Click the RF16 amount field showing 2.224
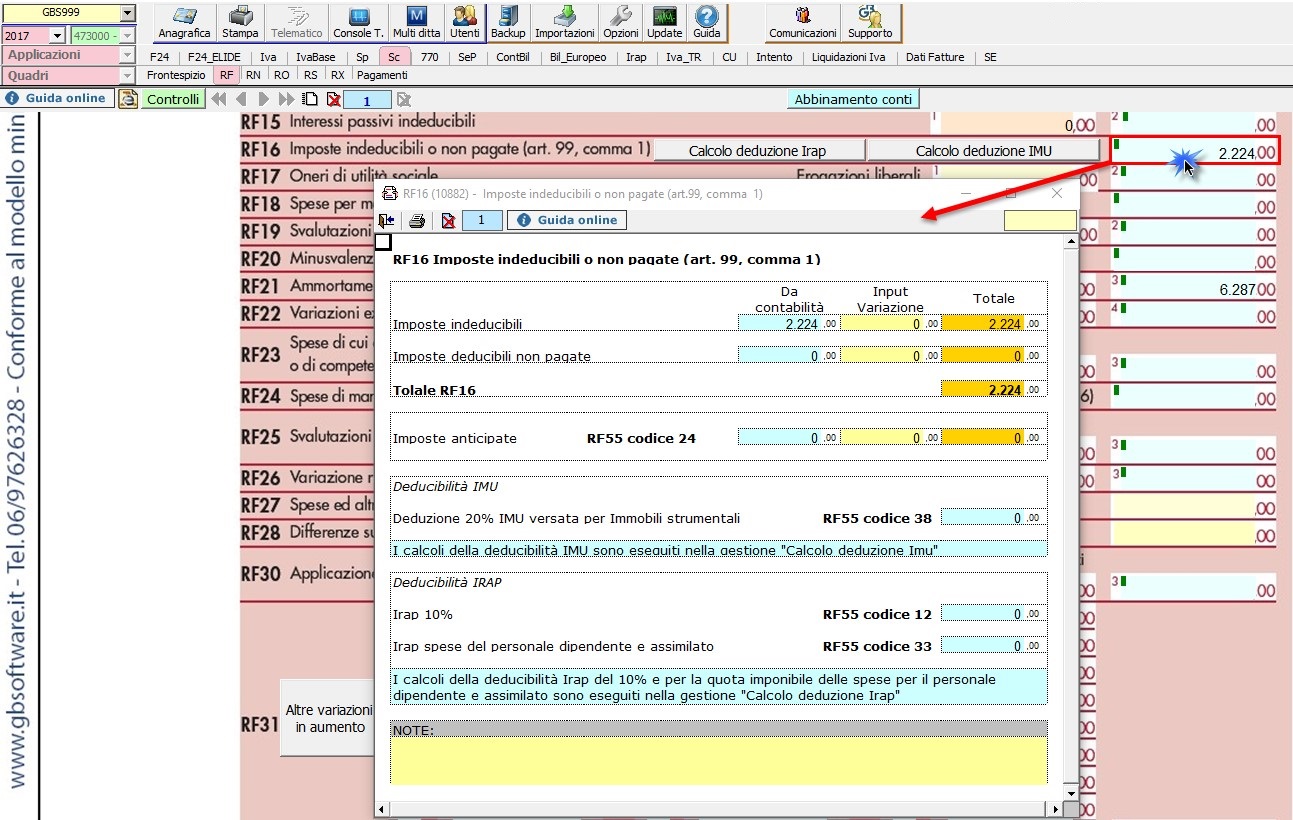 point(1194,152)
